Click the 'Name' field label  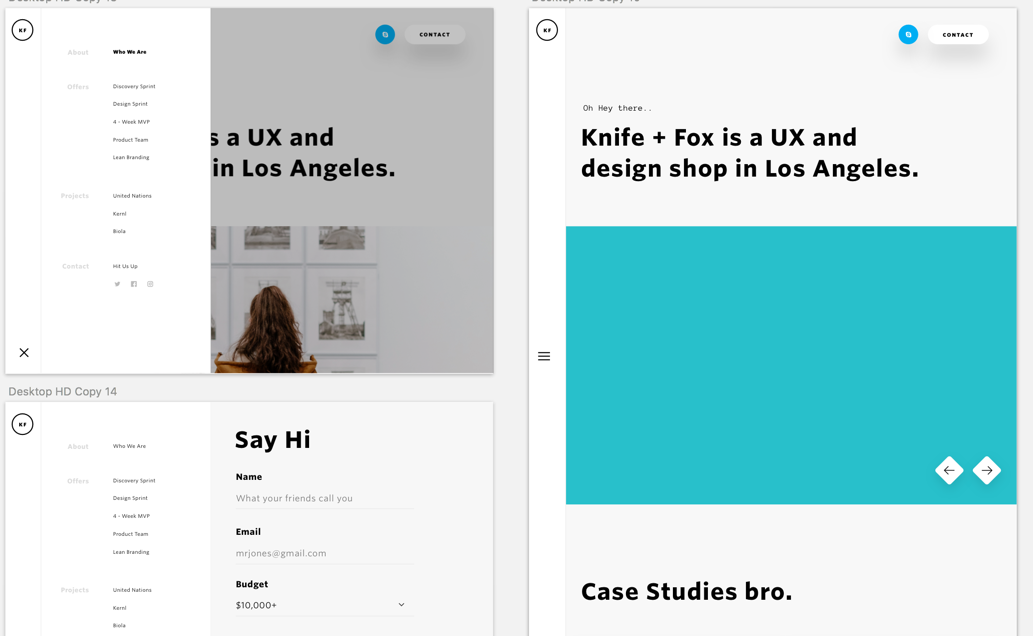(x=249, y=477)
